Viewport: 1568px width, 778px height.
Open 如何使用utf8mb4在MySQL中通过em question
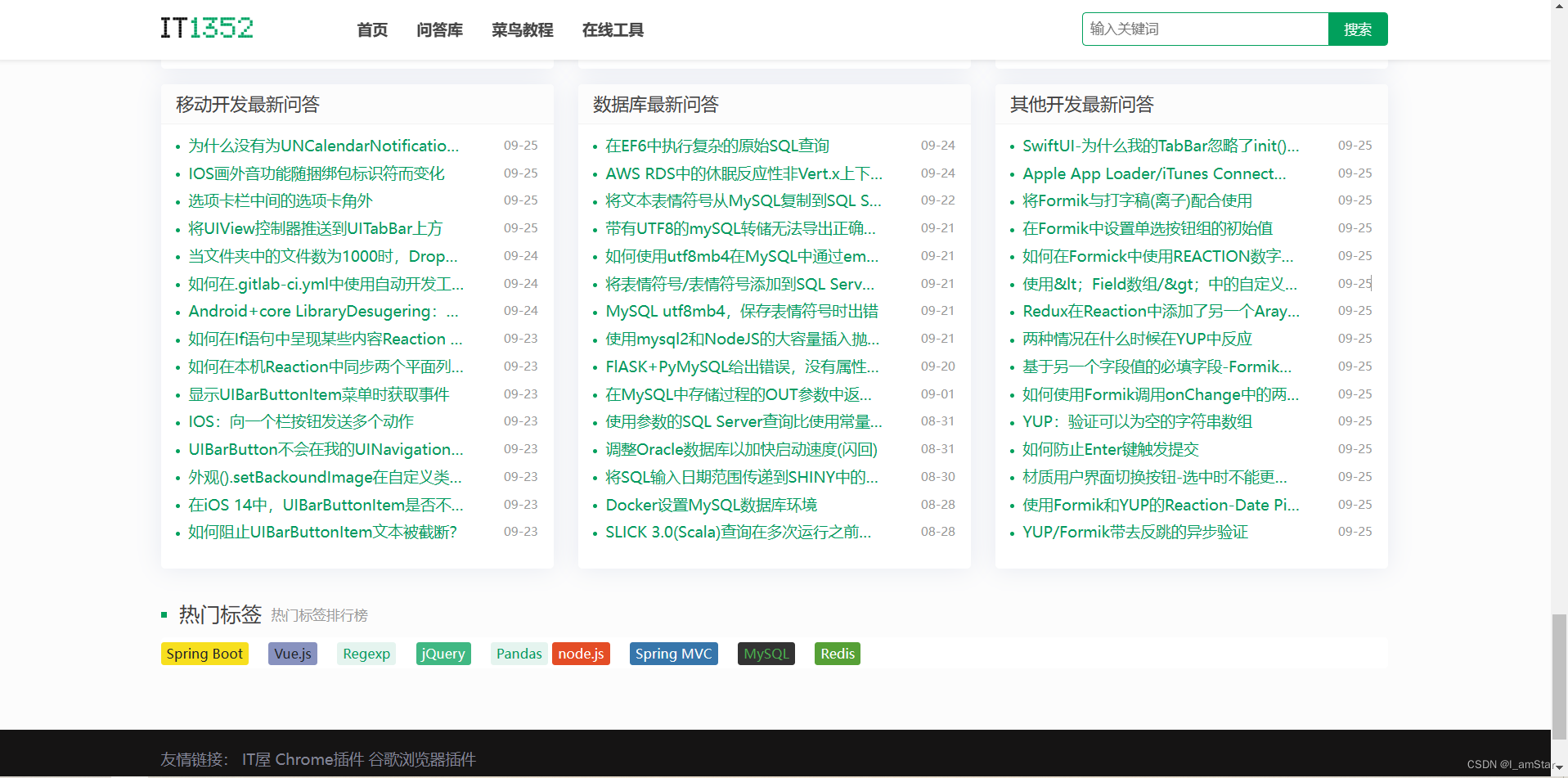[742, 256]
